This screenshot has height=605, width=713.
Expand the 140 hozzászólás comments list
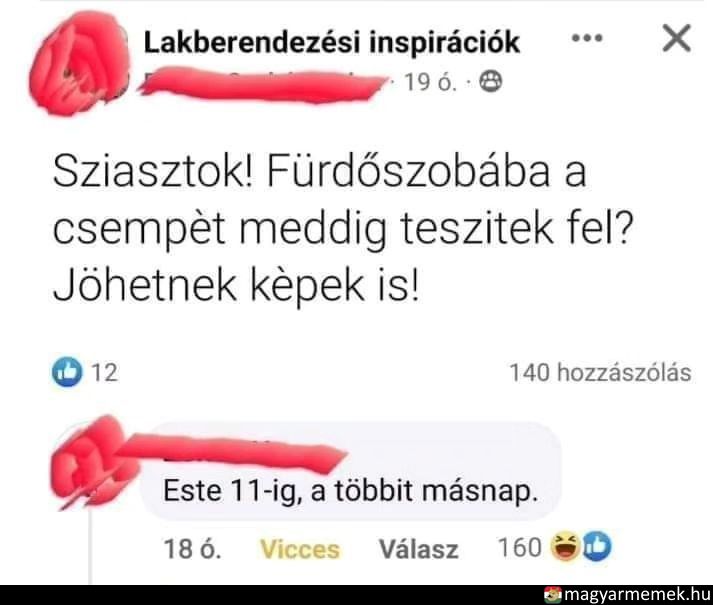point(600,373)
